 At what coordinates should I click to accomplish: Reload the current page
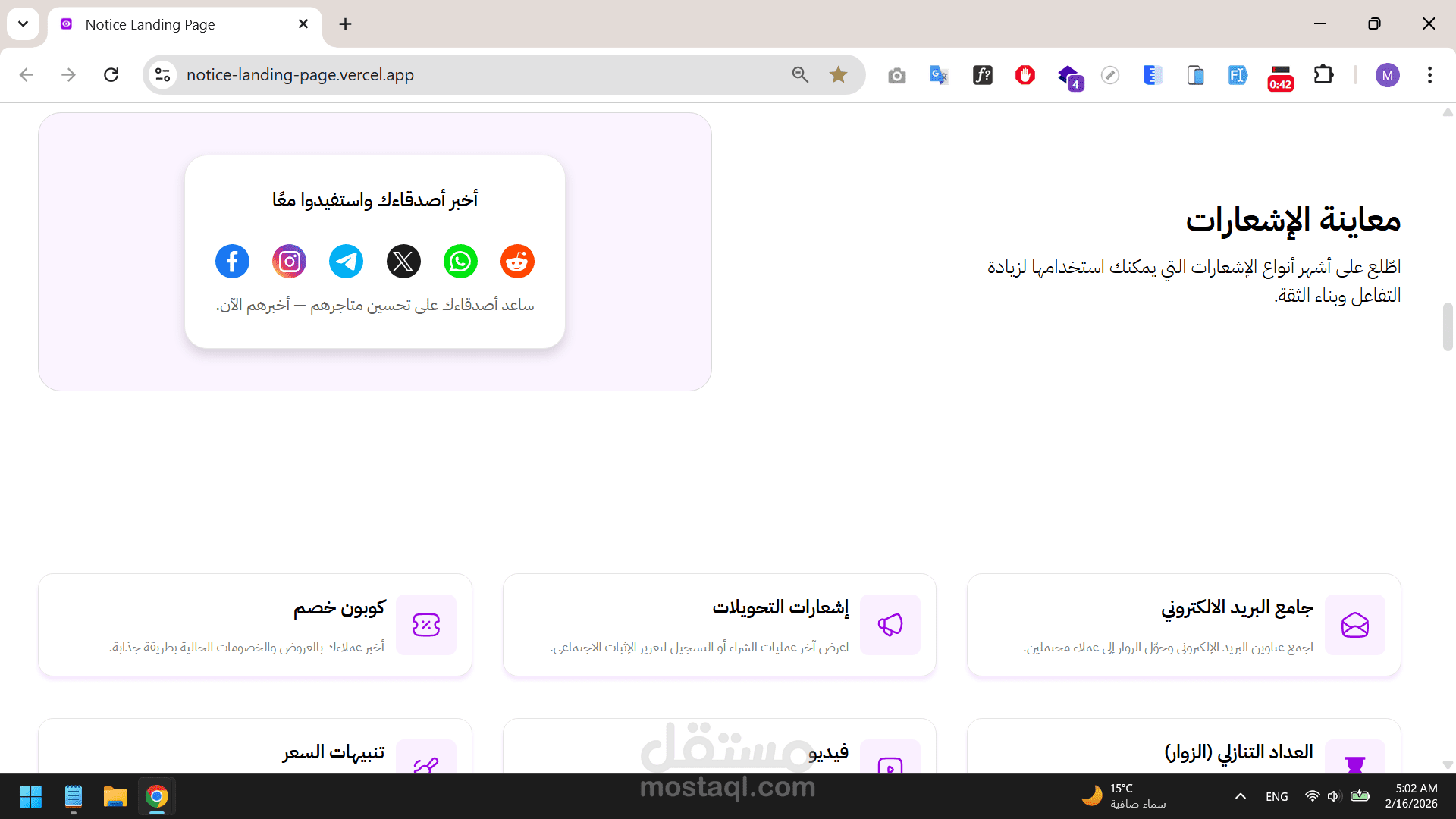click(111, 74)
